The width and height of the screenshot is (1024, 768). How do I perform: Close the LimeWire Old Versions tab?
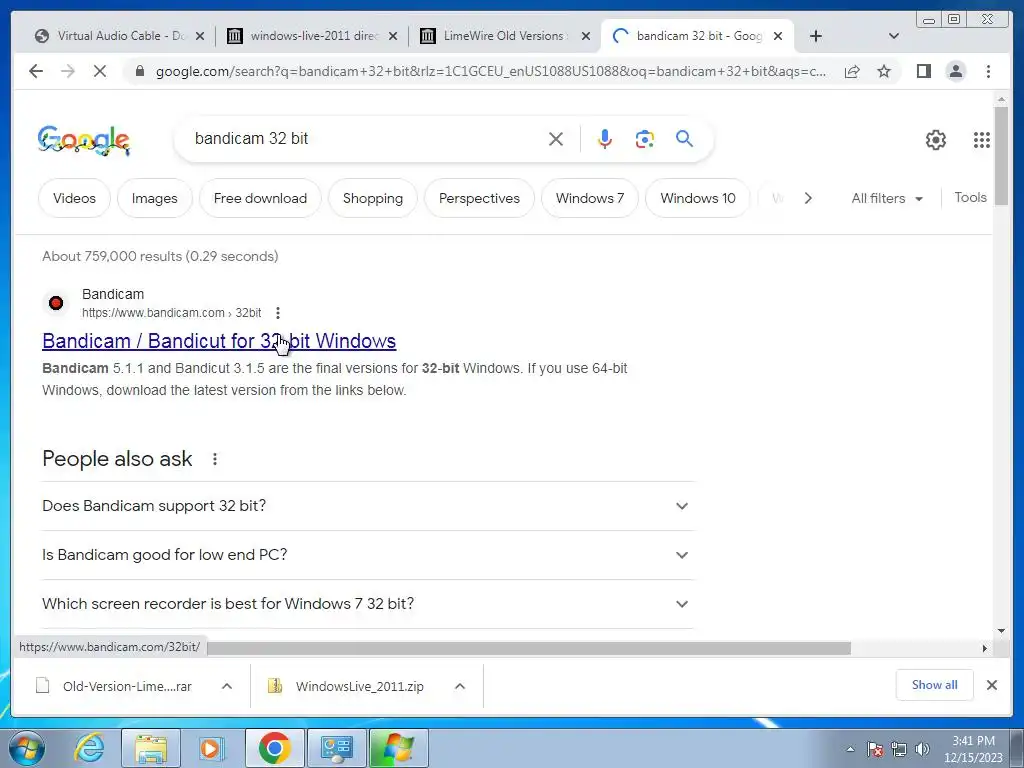(x=586, y=37)
